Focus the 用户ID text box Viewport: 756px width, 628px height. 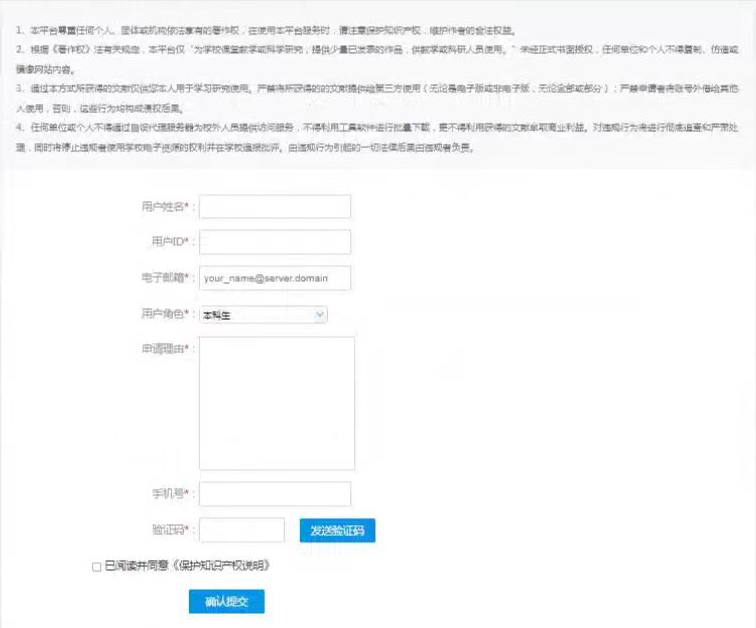click(276, 242)
